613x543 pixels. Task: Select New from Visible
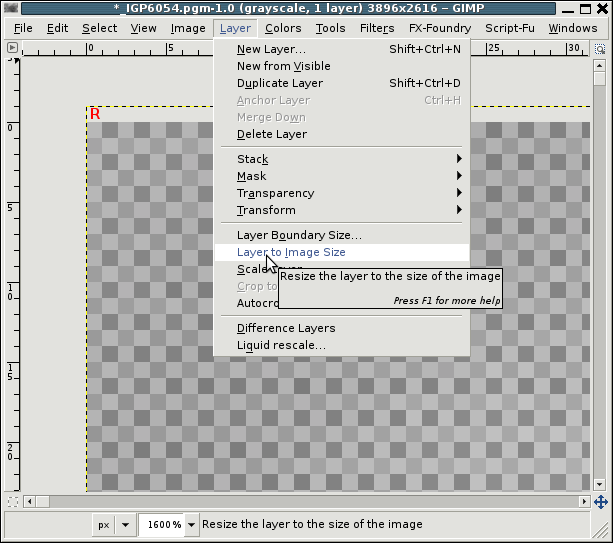[342, 66]
